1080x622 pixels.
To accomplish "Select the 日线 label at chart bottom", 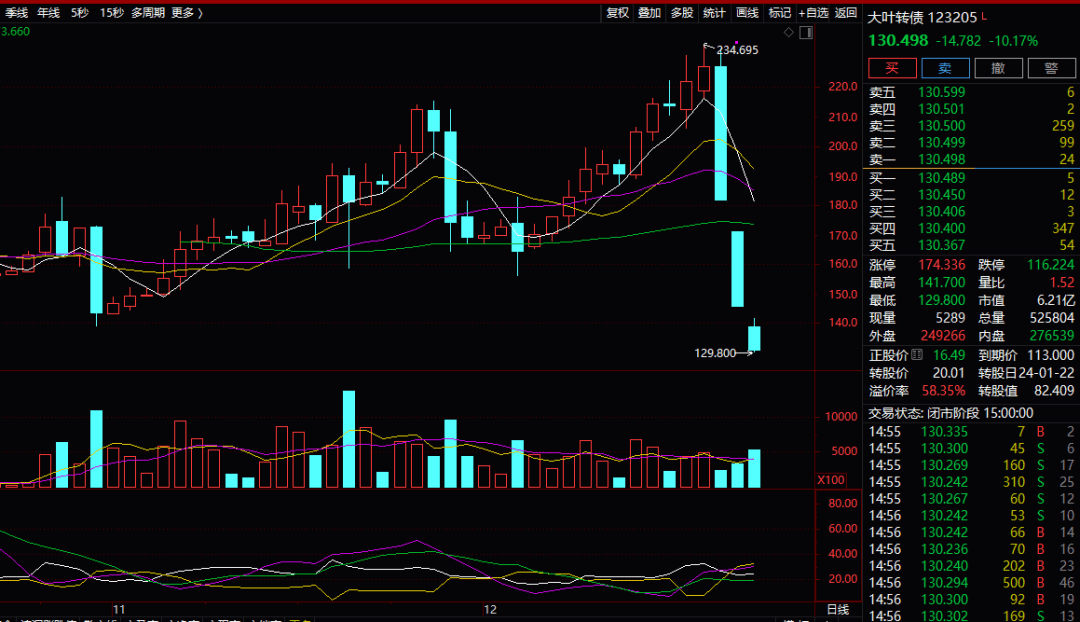I will pyautogui.click(x=837, y=609).
